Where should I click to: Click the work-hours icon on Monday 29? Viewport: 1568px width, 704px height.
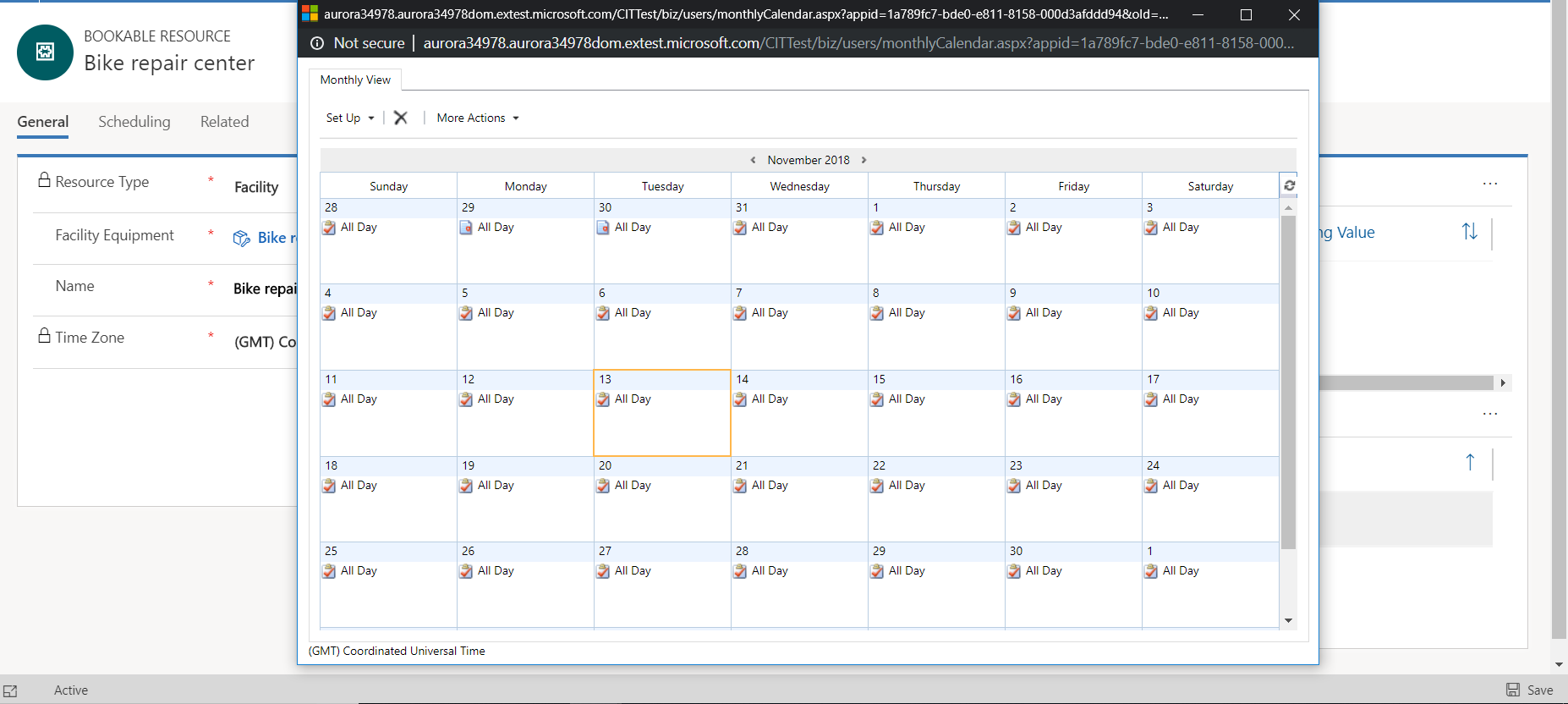pos(466,228)
